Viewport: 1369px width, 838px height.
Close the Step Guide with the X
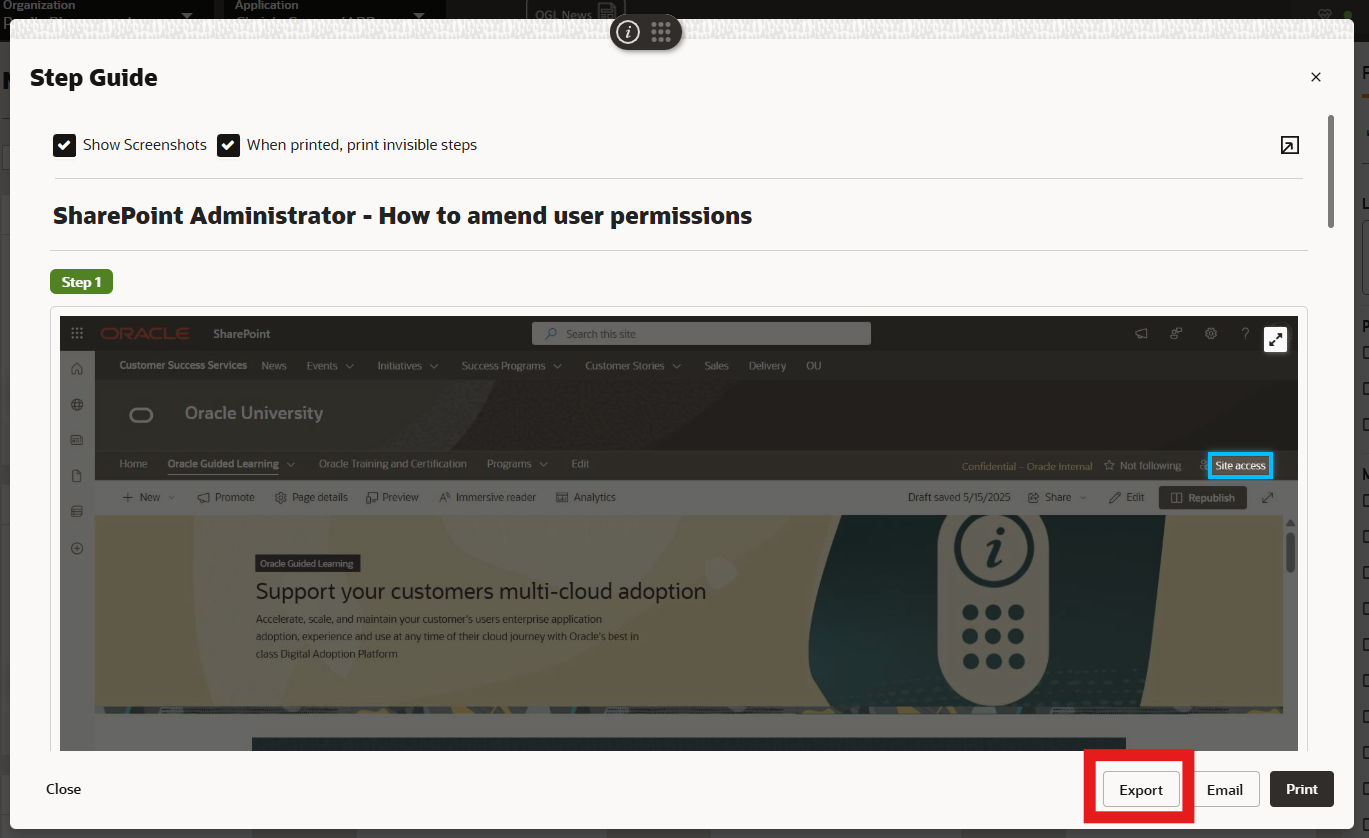(1316, 77)
